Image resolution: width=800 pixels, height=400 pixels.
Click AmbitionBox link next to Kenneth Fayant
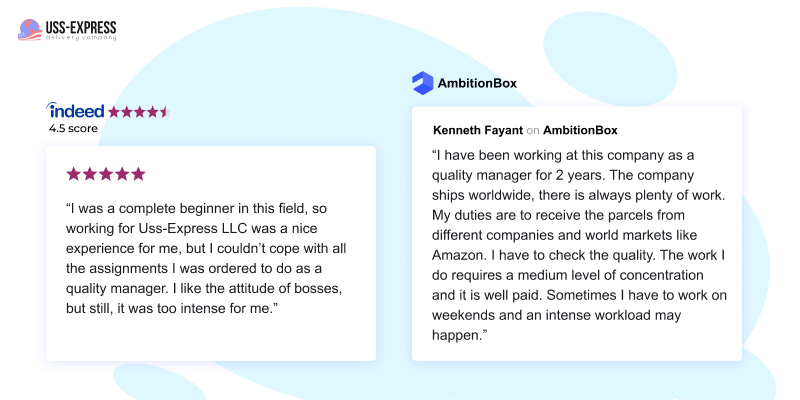(580, 130)
